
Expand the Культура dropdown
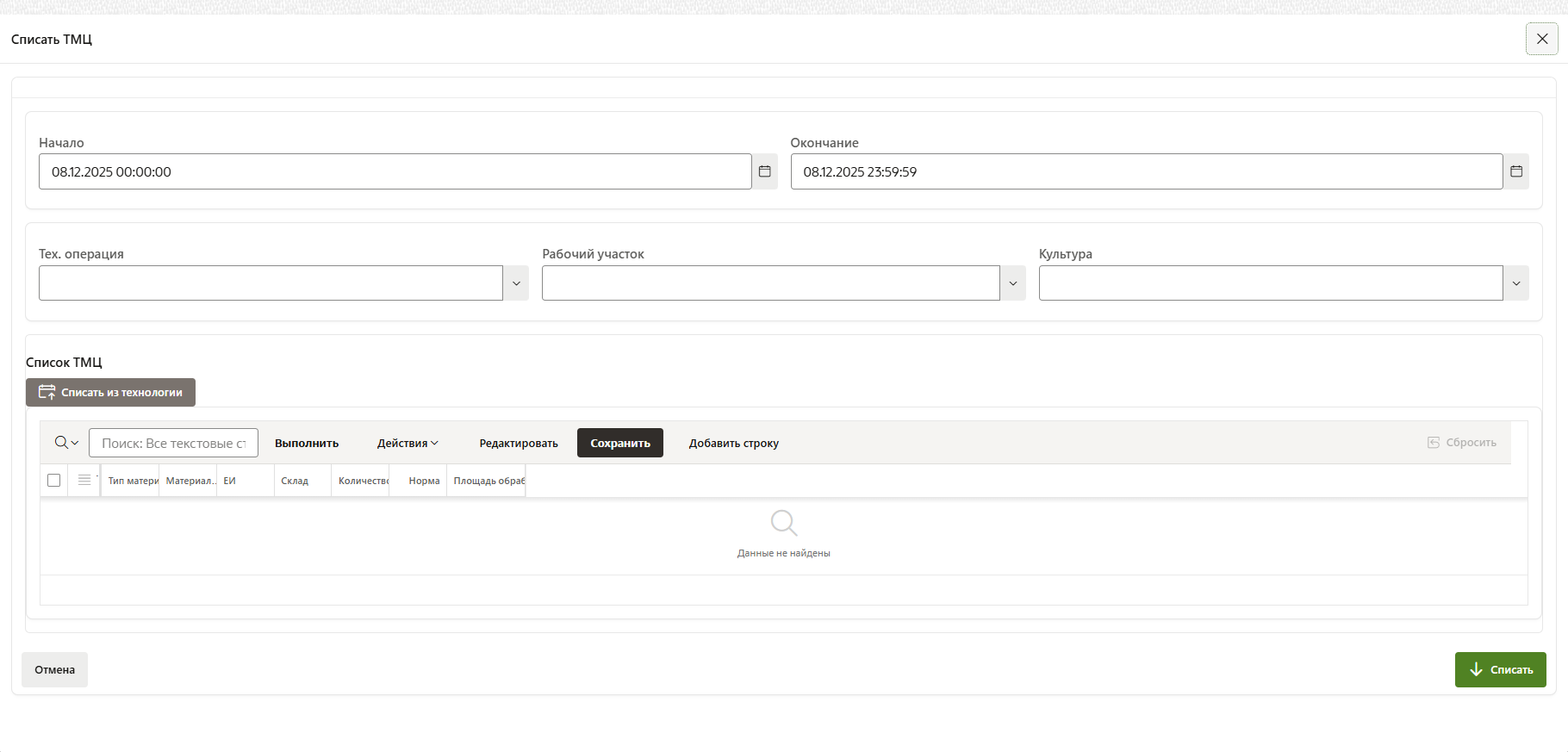point(1516,283)
